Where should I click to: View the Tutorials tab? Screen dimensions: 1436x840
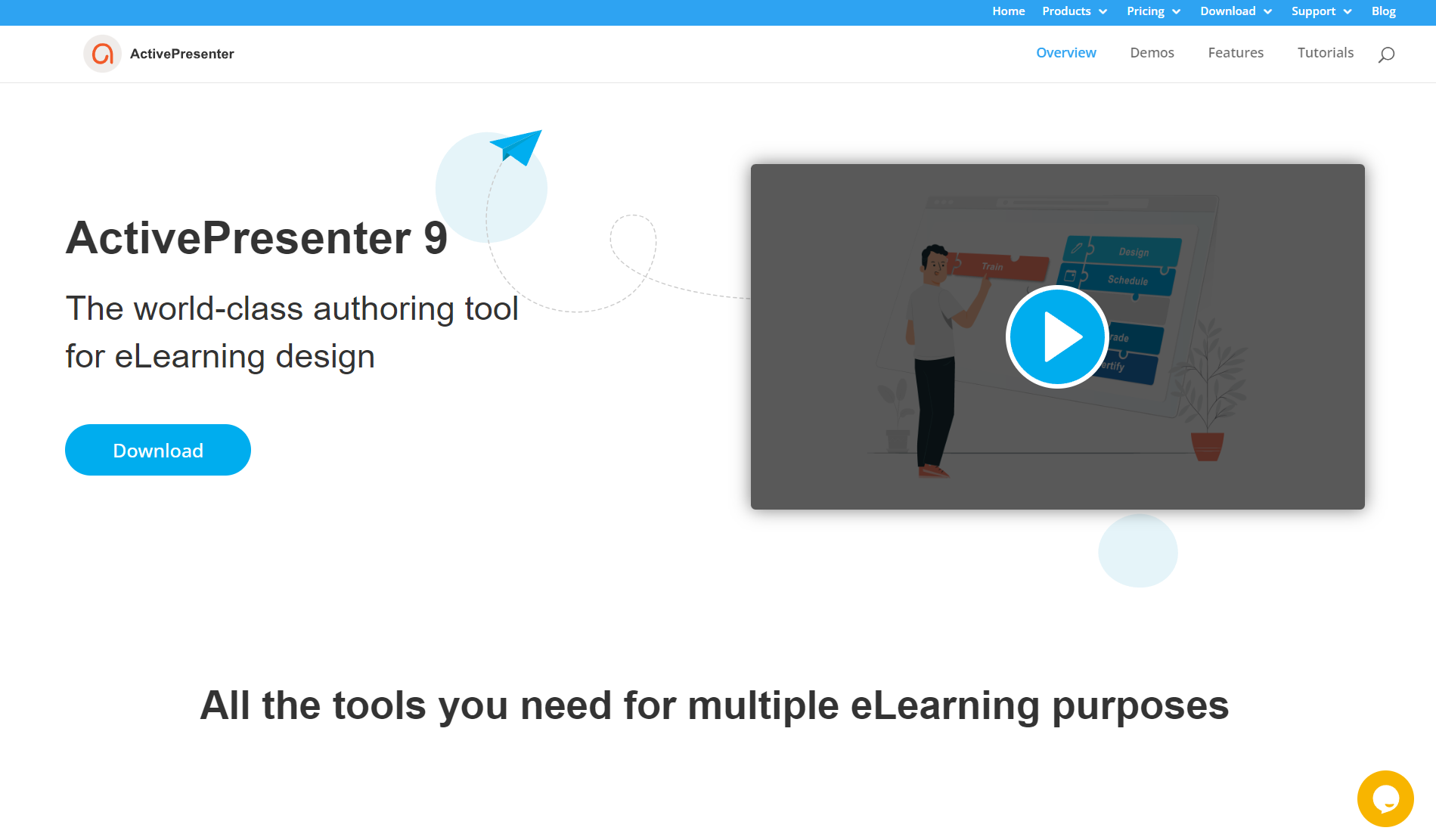(1326, 53)
